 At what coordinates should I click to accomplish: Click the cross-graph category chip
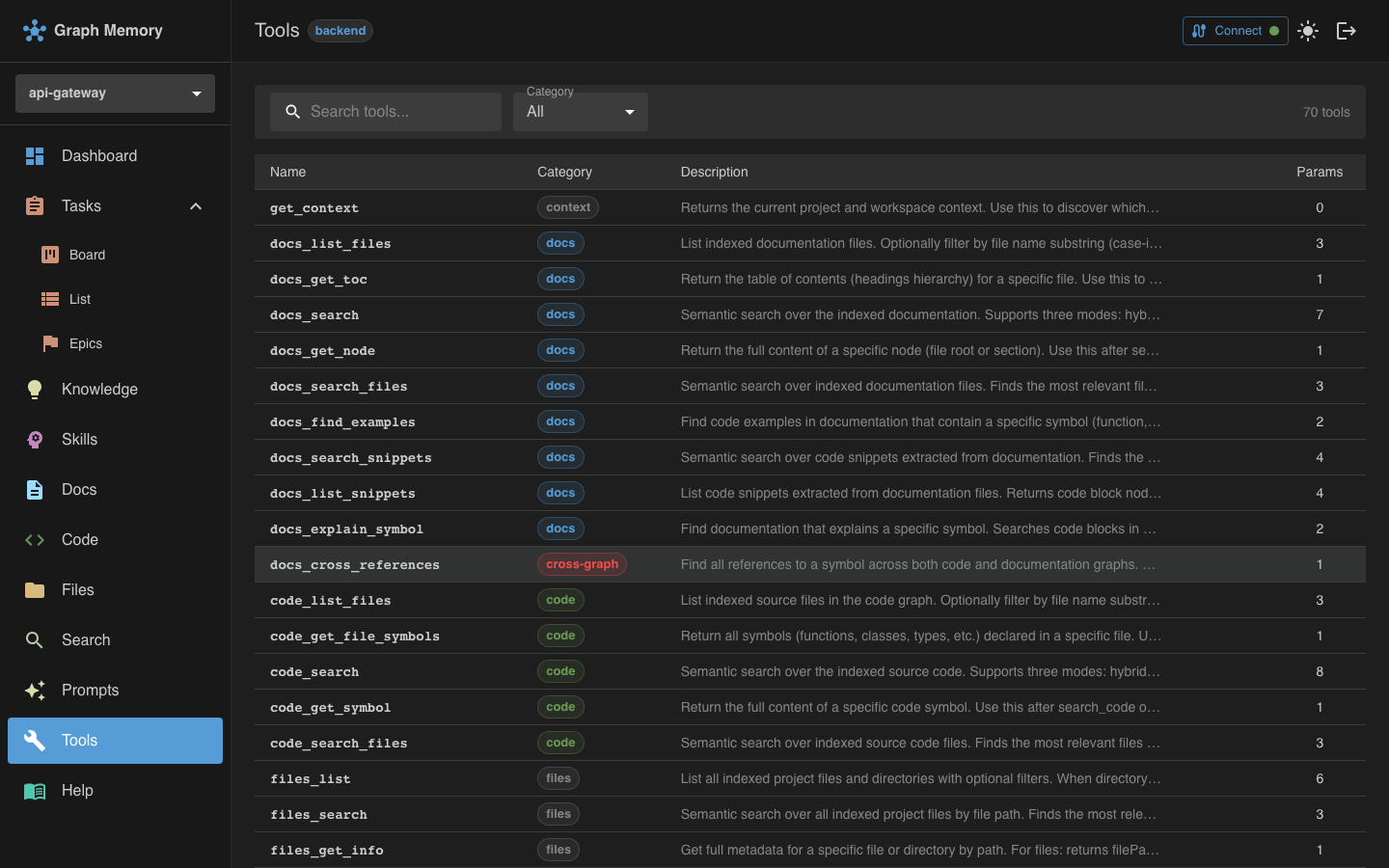(582, 564)
